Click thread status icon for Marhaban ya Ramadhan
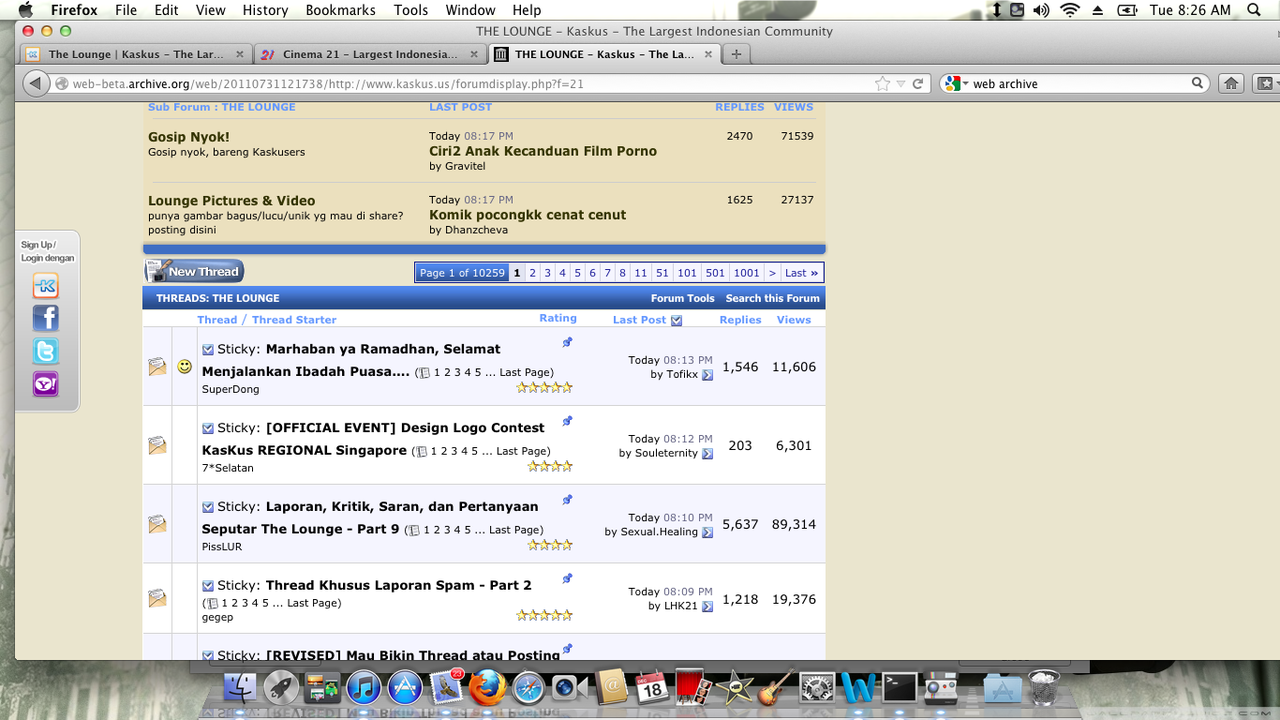Viewport: 1280px width, 720px height. click(x=157, y=367)
